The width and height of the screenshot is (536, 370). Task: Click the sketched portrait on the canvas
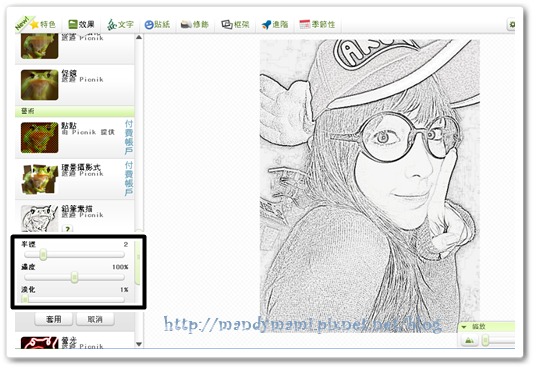point(370,186)
